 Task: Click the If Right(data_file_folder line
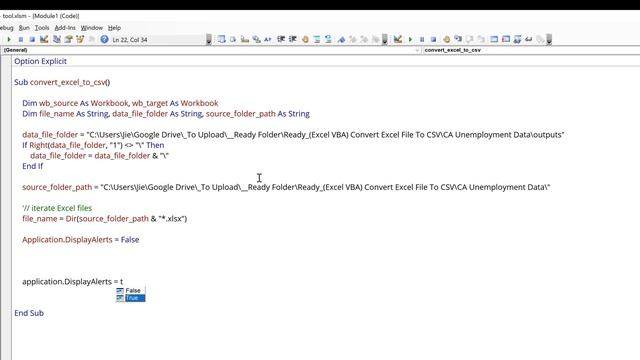click(x=93, y=145)
